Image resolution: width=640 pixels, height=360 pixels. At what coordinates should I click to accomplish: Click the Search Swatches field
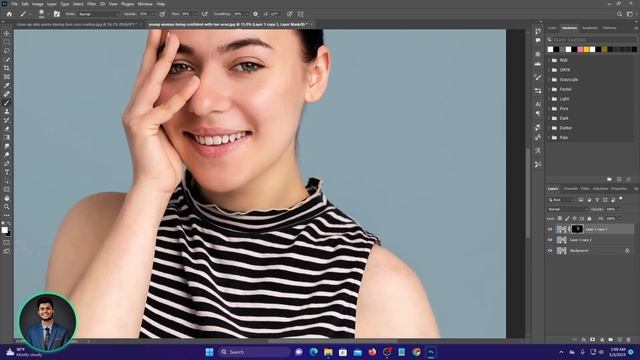(591, 40)
